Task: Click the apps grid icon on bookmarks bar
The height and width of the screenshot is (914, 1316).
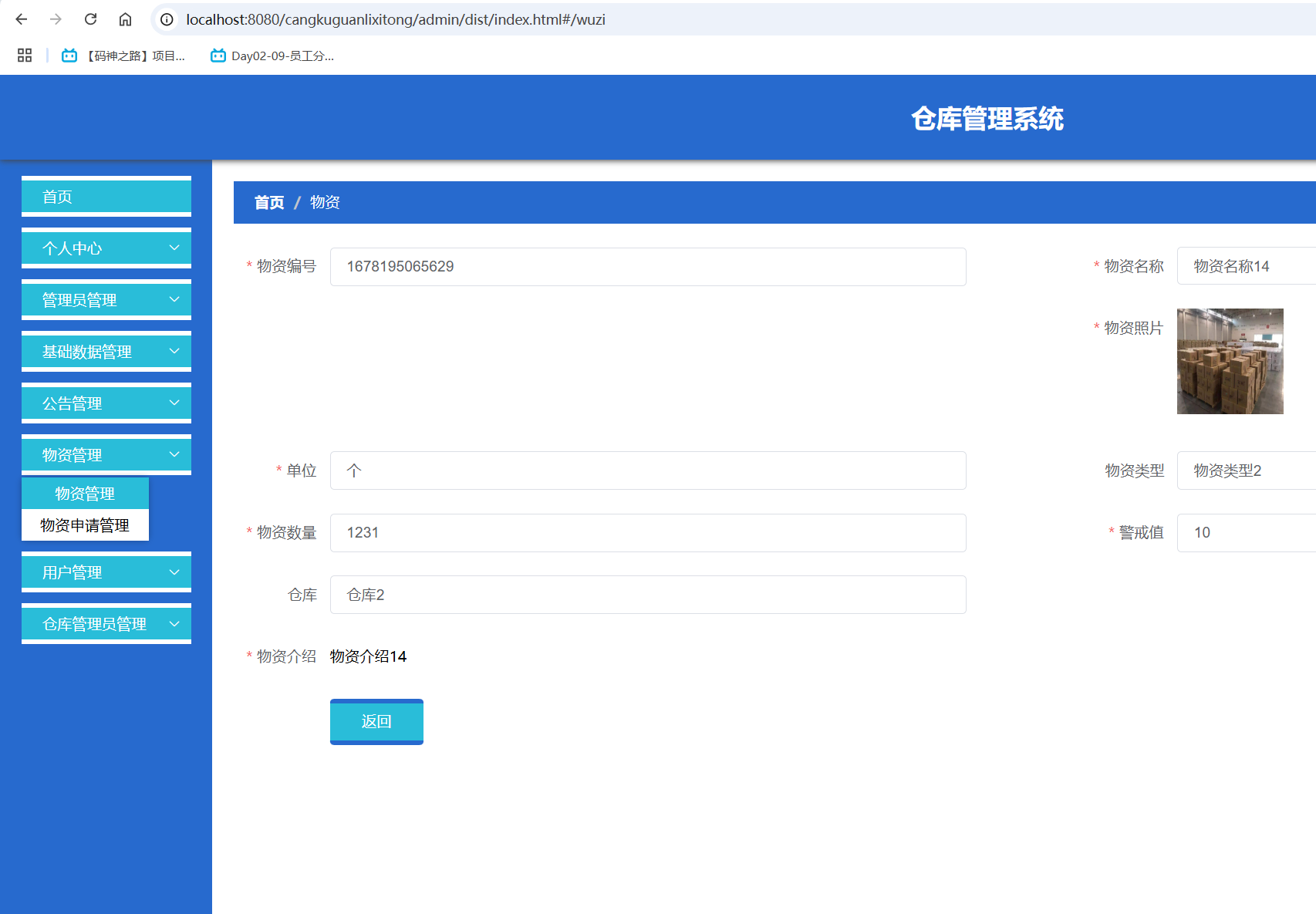Action: [24, 55]
